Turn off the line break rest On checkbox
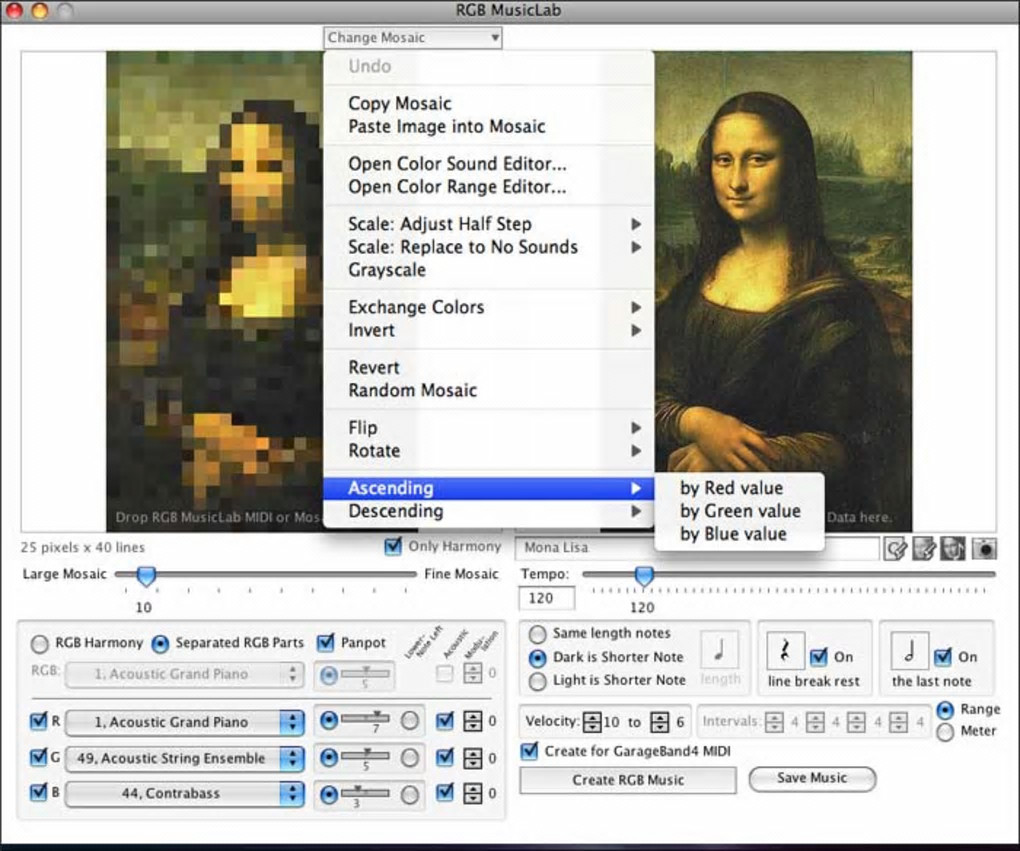 click(819, 656)
